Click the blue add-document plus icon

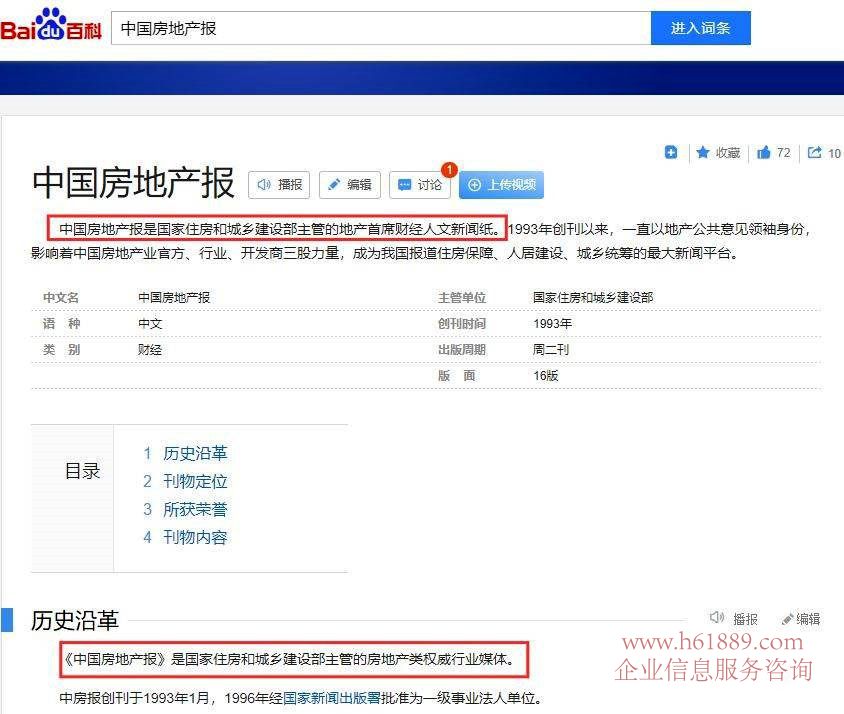click(x=671, y=153)
